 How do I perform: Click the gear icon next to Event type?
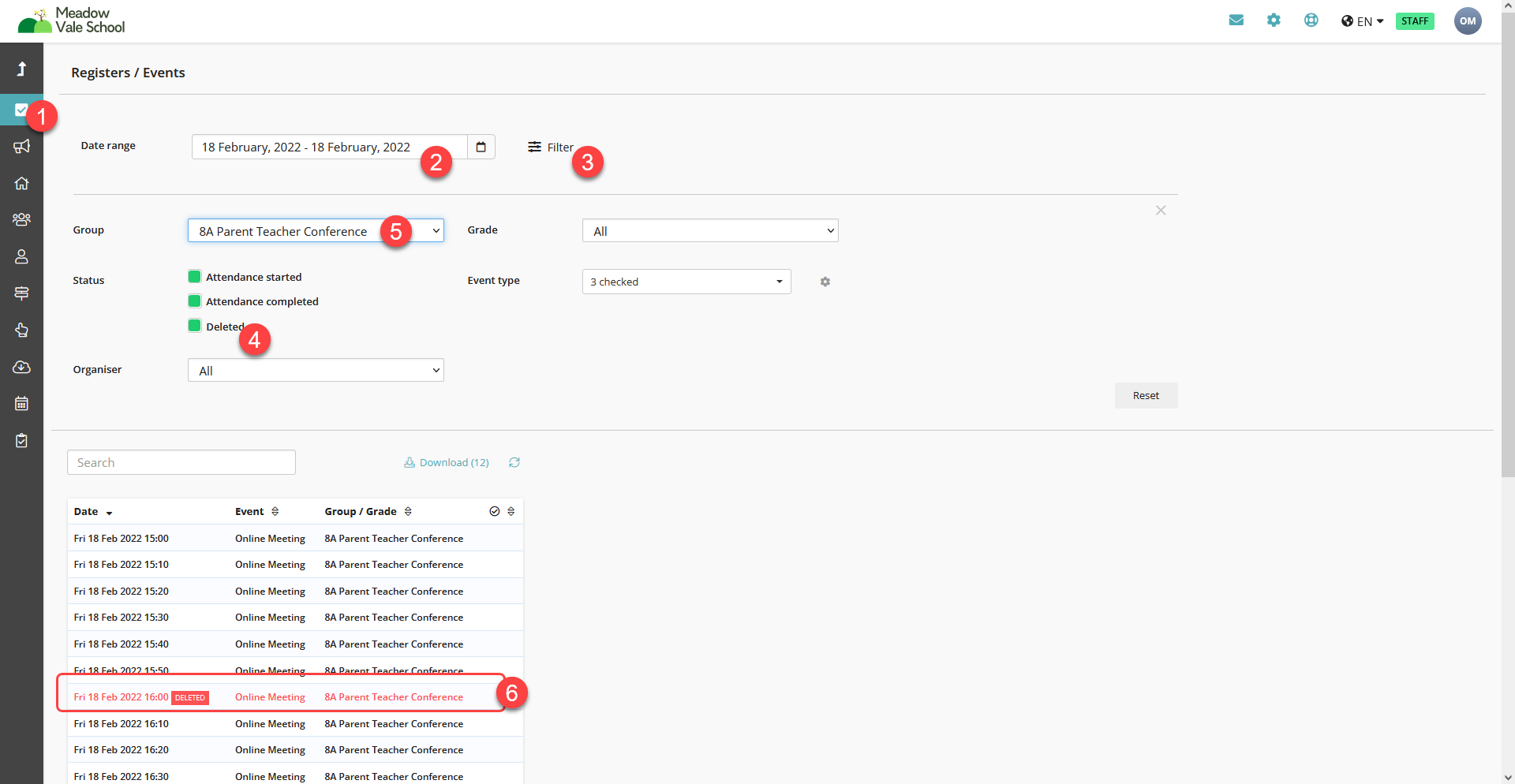pyautogui.click(x=825, y=282)
